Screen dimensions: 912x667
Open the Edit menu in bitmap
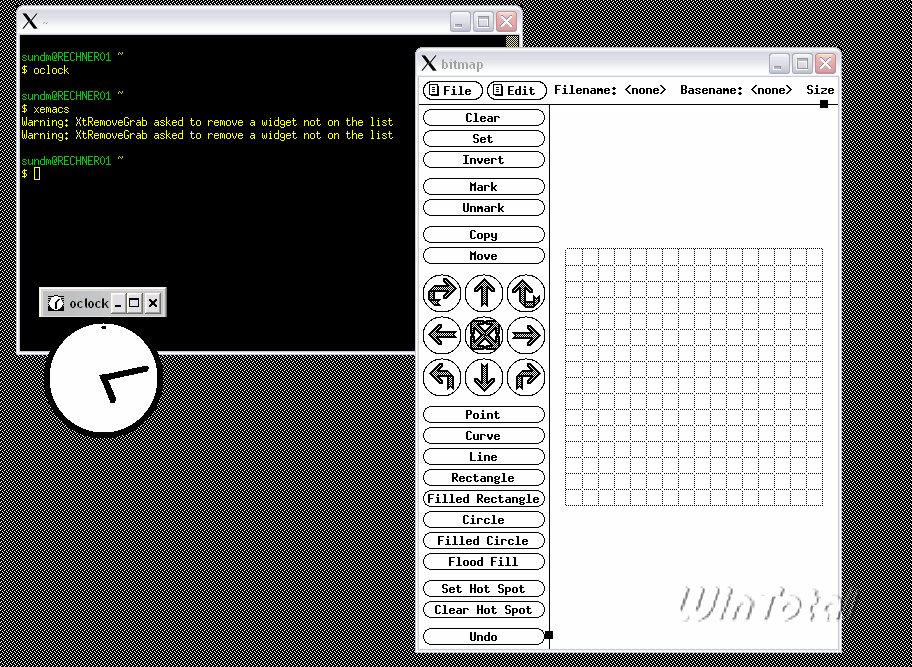pyautogui.click(x=517, y=91)
